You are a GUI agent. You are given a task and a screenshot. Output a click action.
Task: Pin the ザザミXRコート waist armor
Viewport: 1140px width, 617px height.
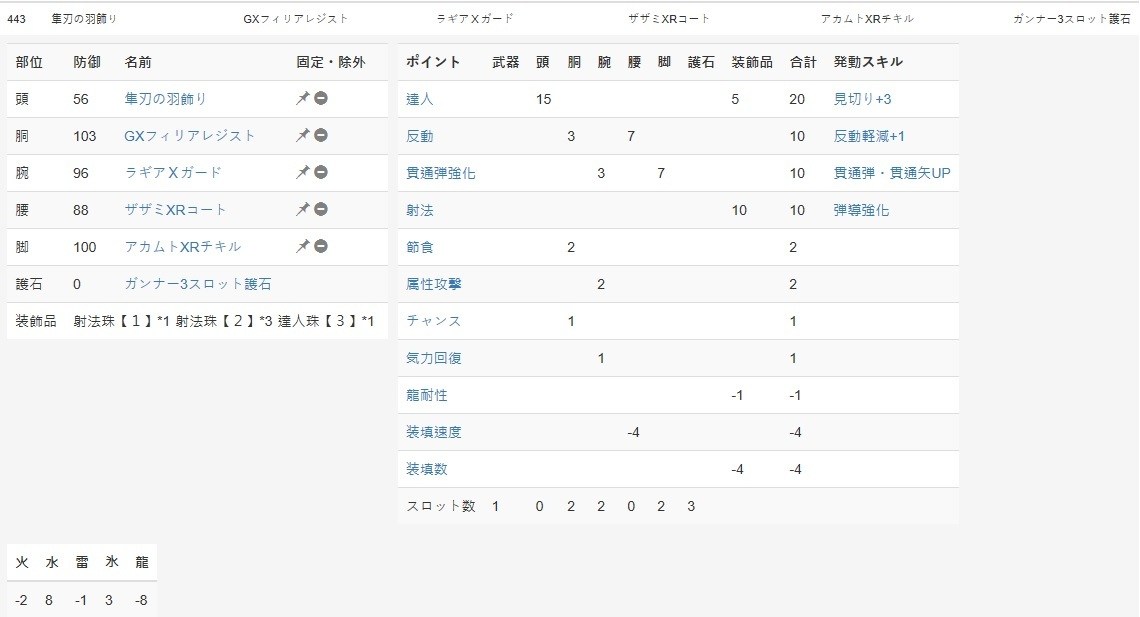(x=302, y=209)
